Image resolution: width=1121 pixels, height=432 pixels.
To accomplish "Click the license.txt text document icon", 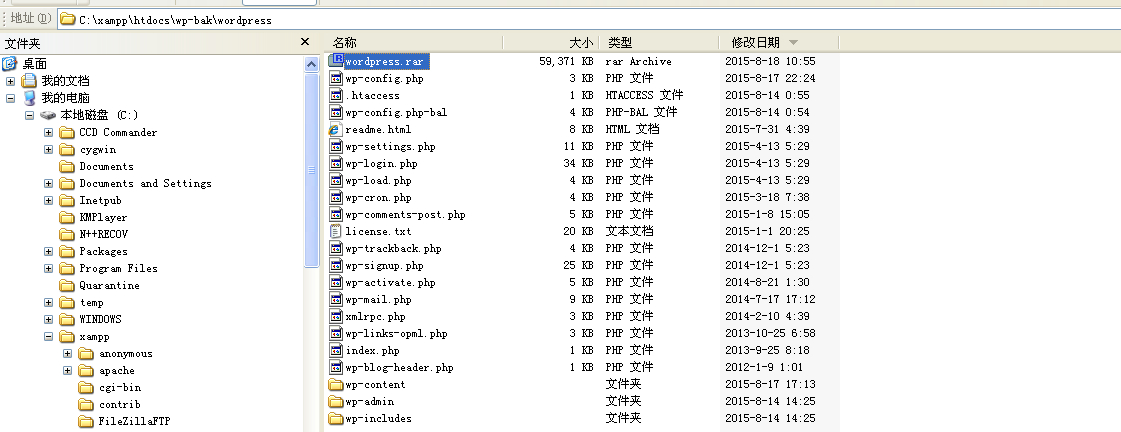I will (x=337, y=231).
